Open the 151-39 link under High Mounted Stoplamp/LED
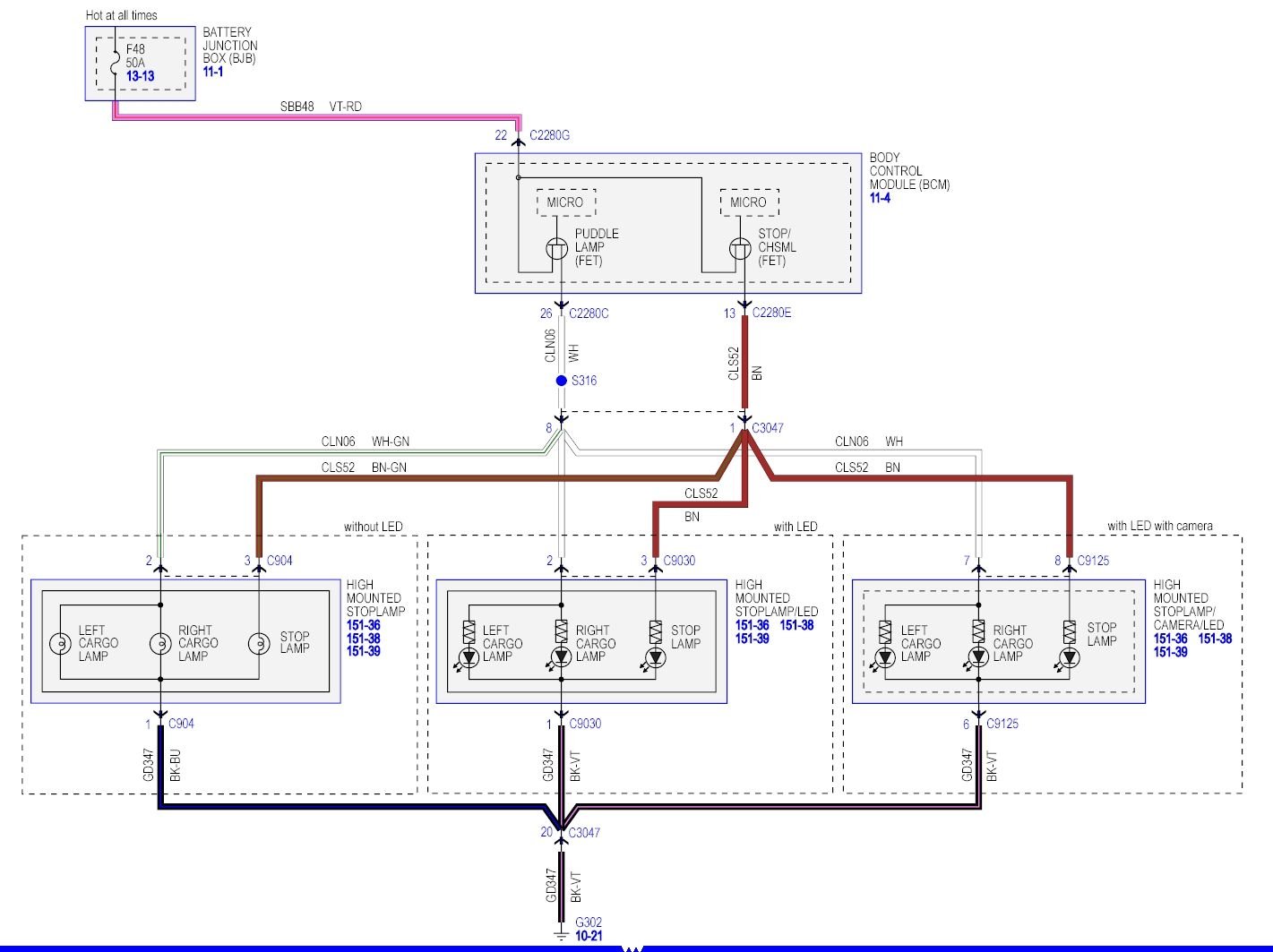This screenshot has width=1273, height=952. [x=753, y=639]
